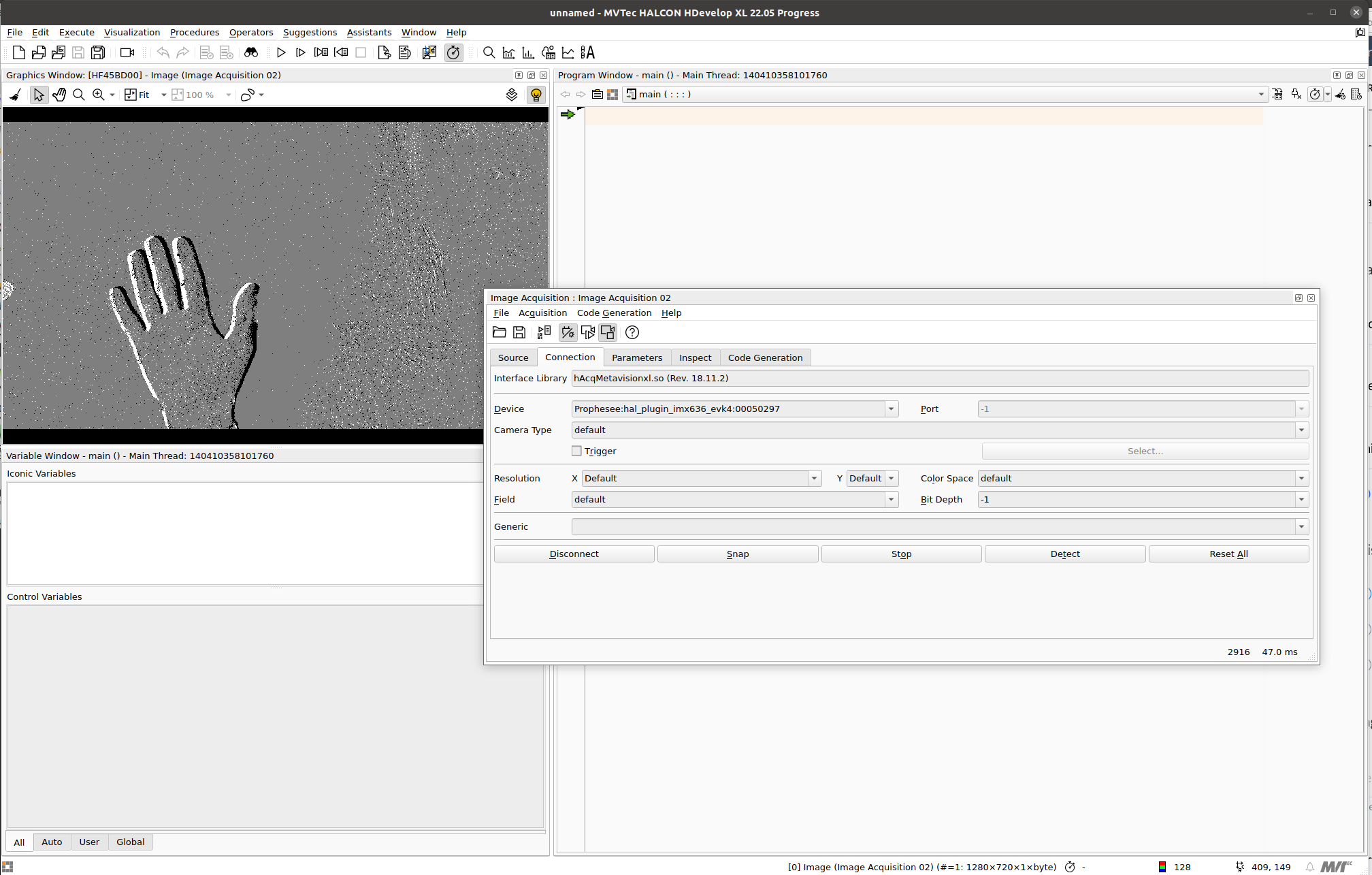Click the Disconnect button
1372x875 pixels.
[x=574, y=554]
